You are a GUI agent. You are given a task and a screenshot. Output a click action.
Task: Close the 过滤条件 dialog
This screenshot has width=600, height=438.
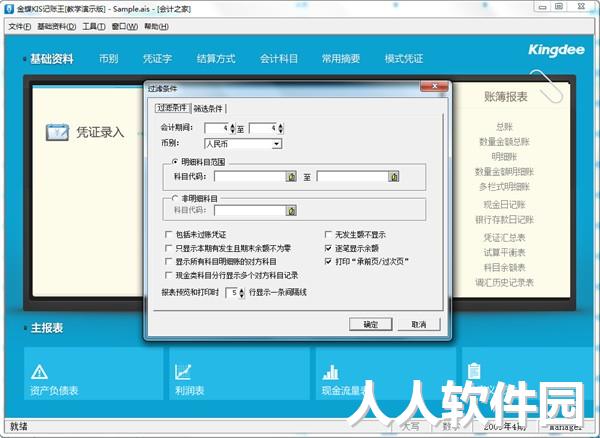click(x=434, y=86)
